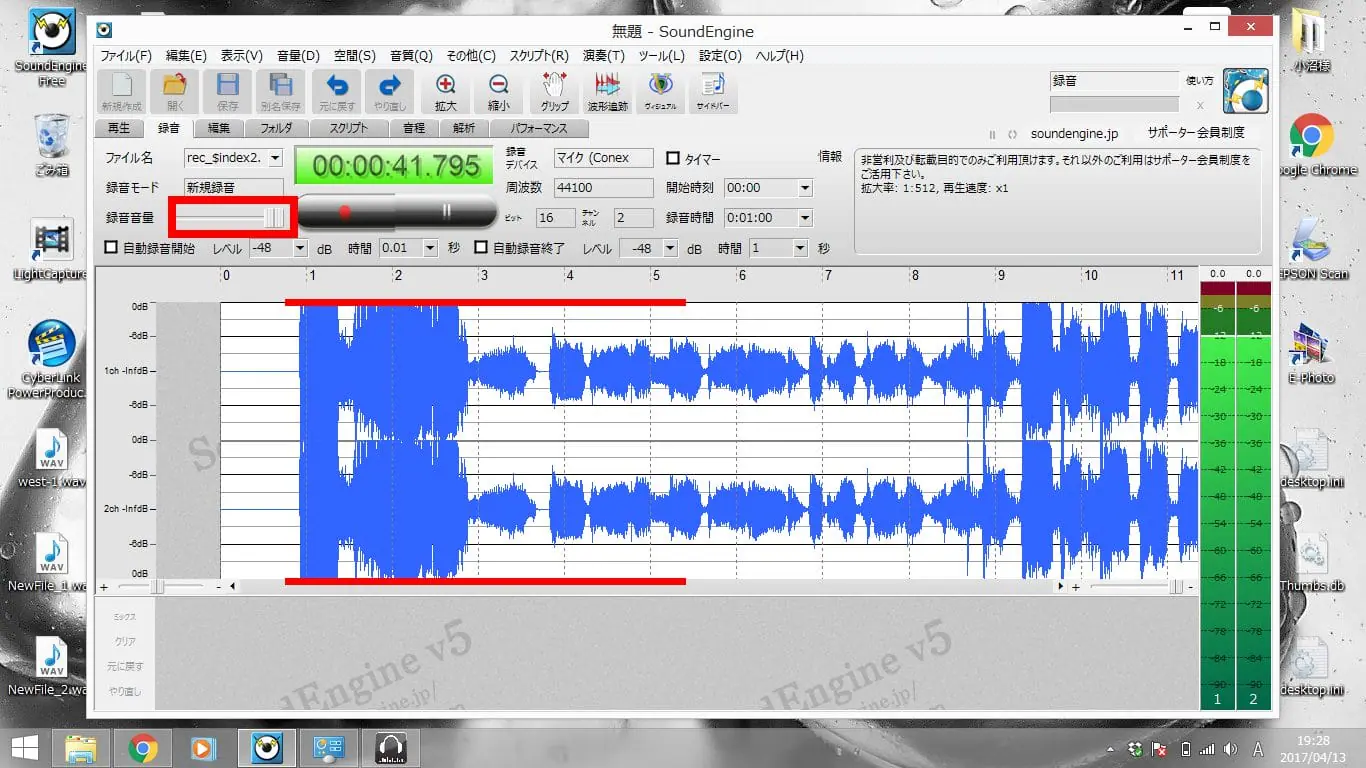This screenshot has width=1366, height=768.
Task: Click the Windows Start button
Action: tap(24, 748)
